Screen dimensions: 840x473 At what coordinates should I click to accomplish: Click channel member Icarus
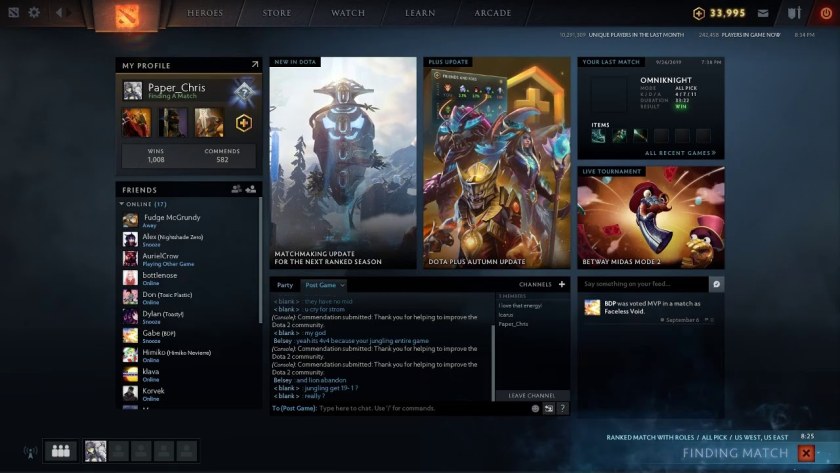pyautogui.click(x=506, y=315)
